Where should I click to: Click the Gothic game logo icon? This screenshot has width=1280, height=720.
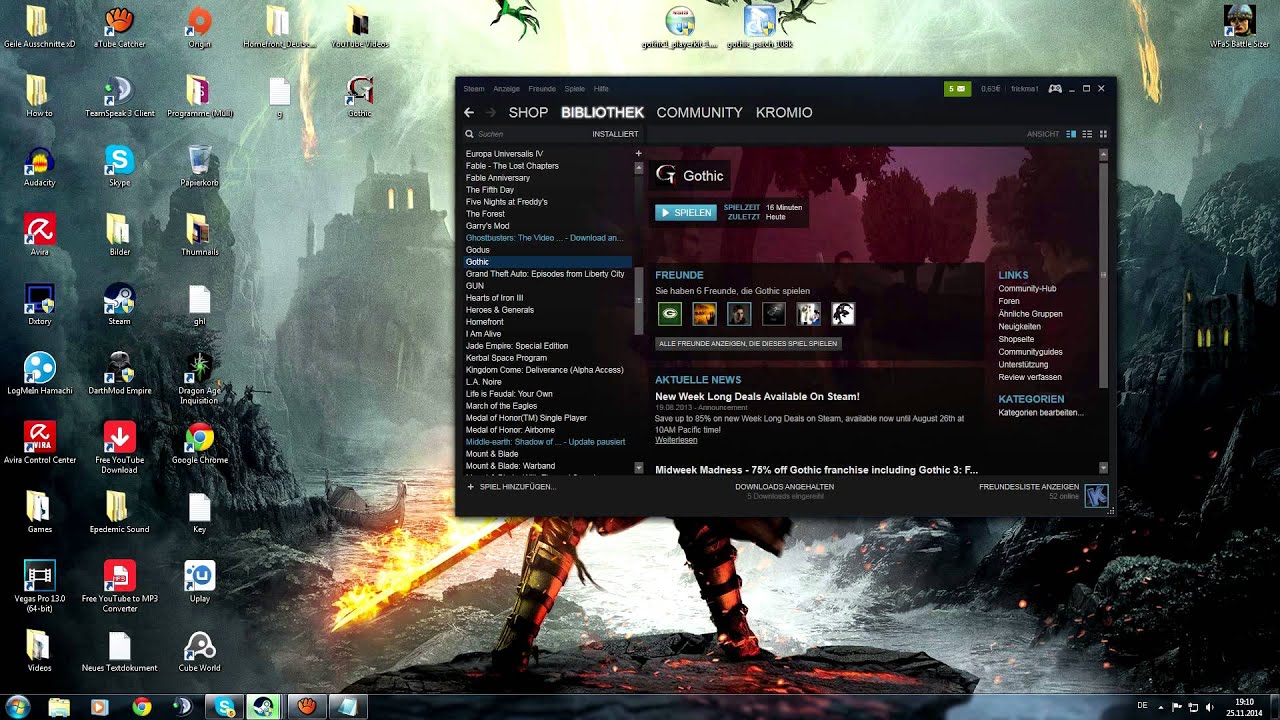click(665, 175)
